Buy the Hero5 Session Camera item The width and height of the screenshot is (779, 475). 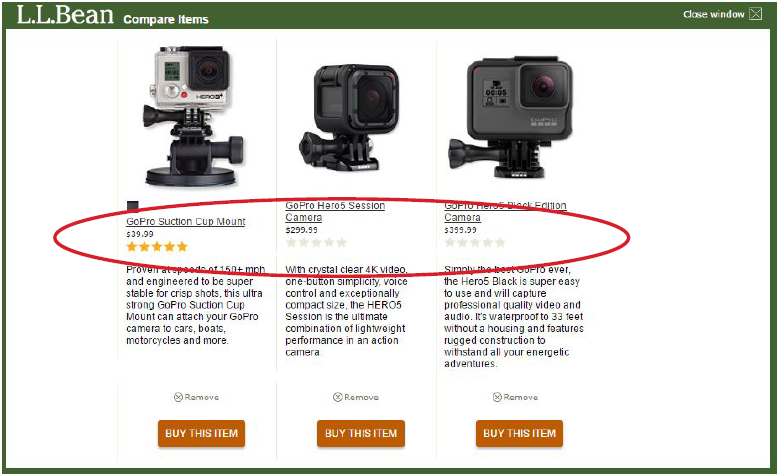361,433
